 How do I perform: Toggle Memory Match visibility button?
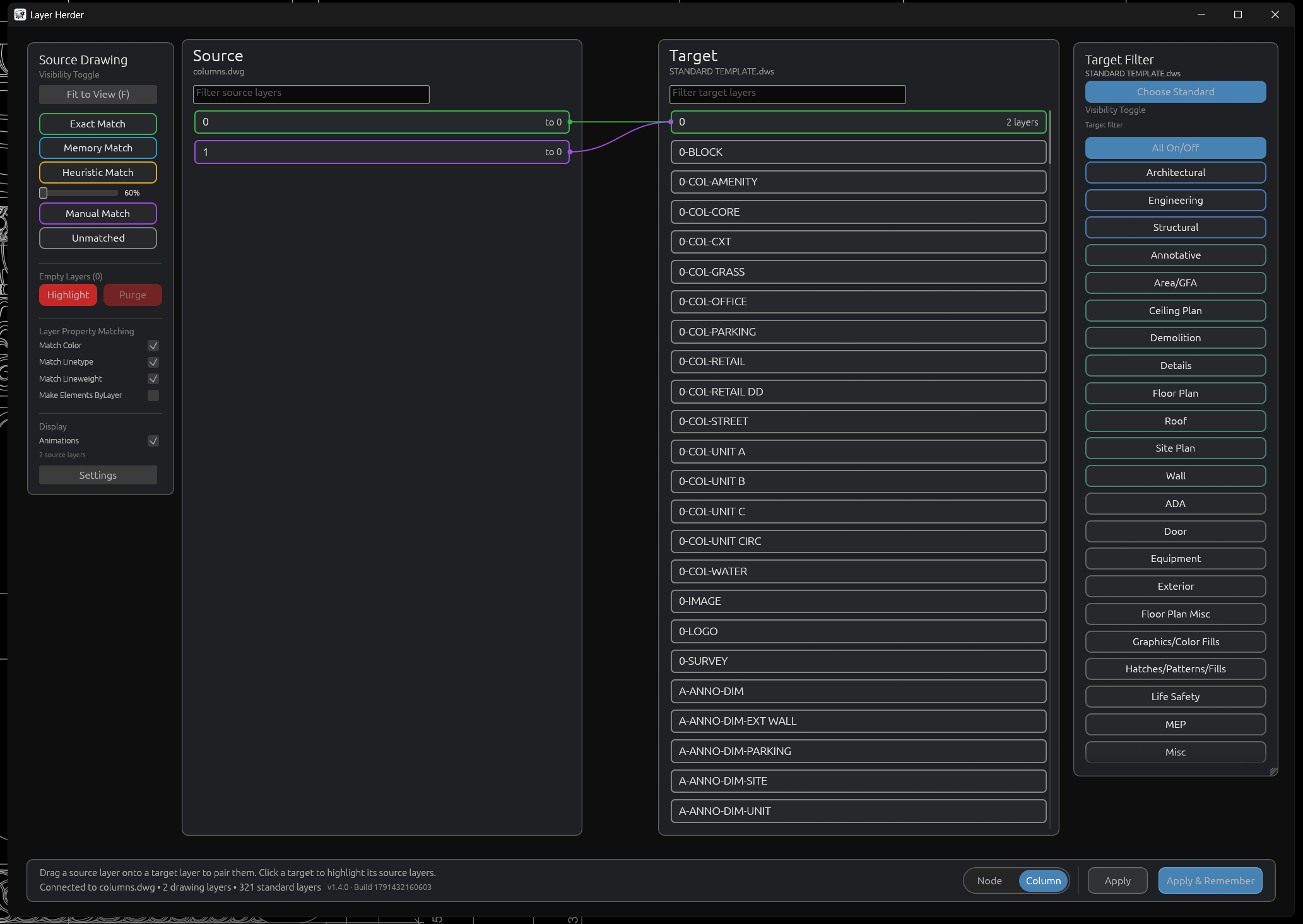[x=98, y=148]
